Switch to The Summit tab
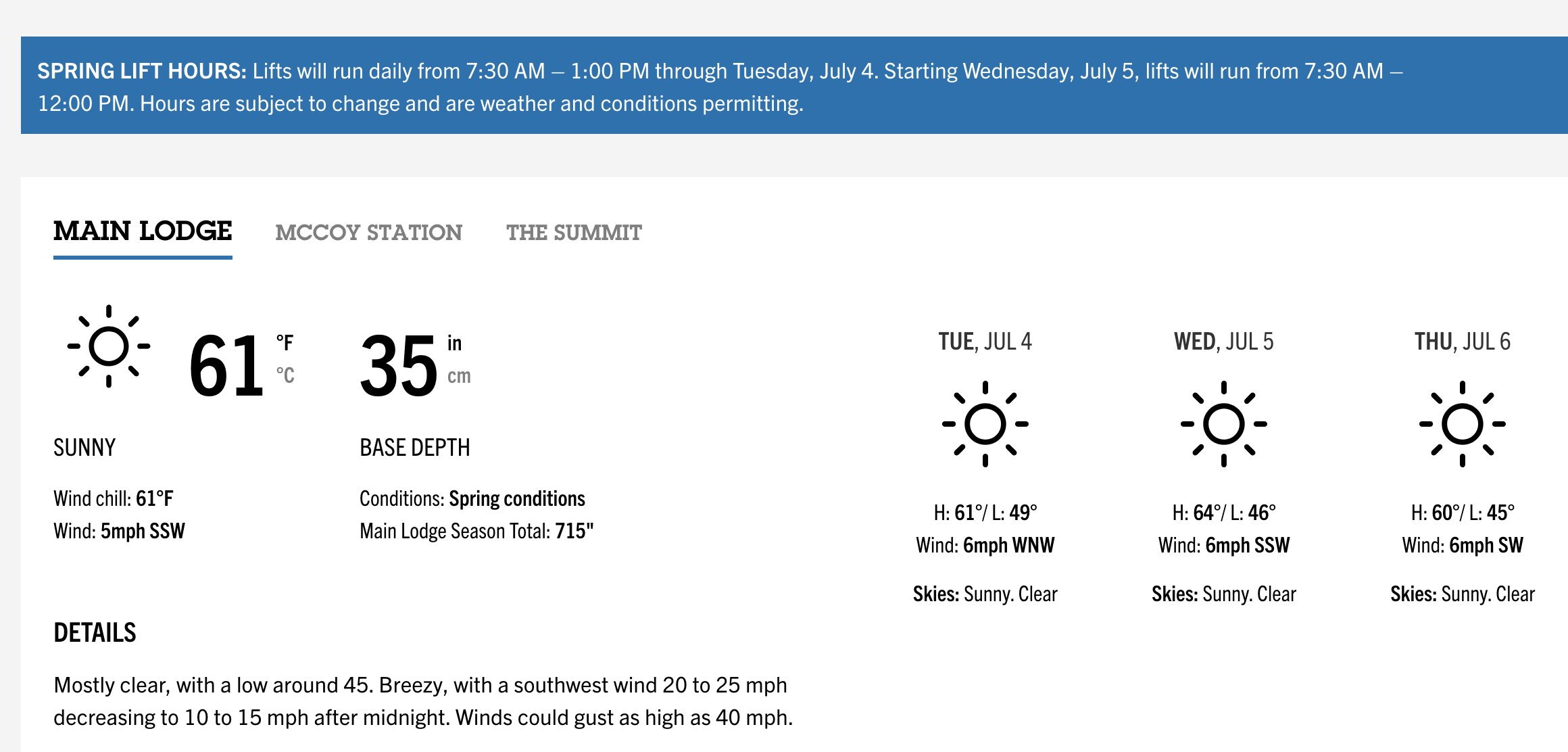The width and height of the screenshot is (1568, 752). 574,233
